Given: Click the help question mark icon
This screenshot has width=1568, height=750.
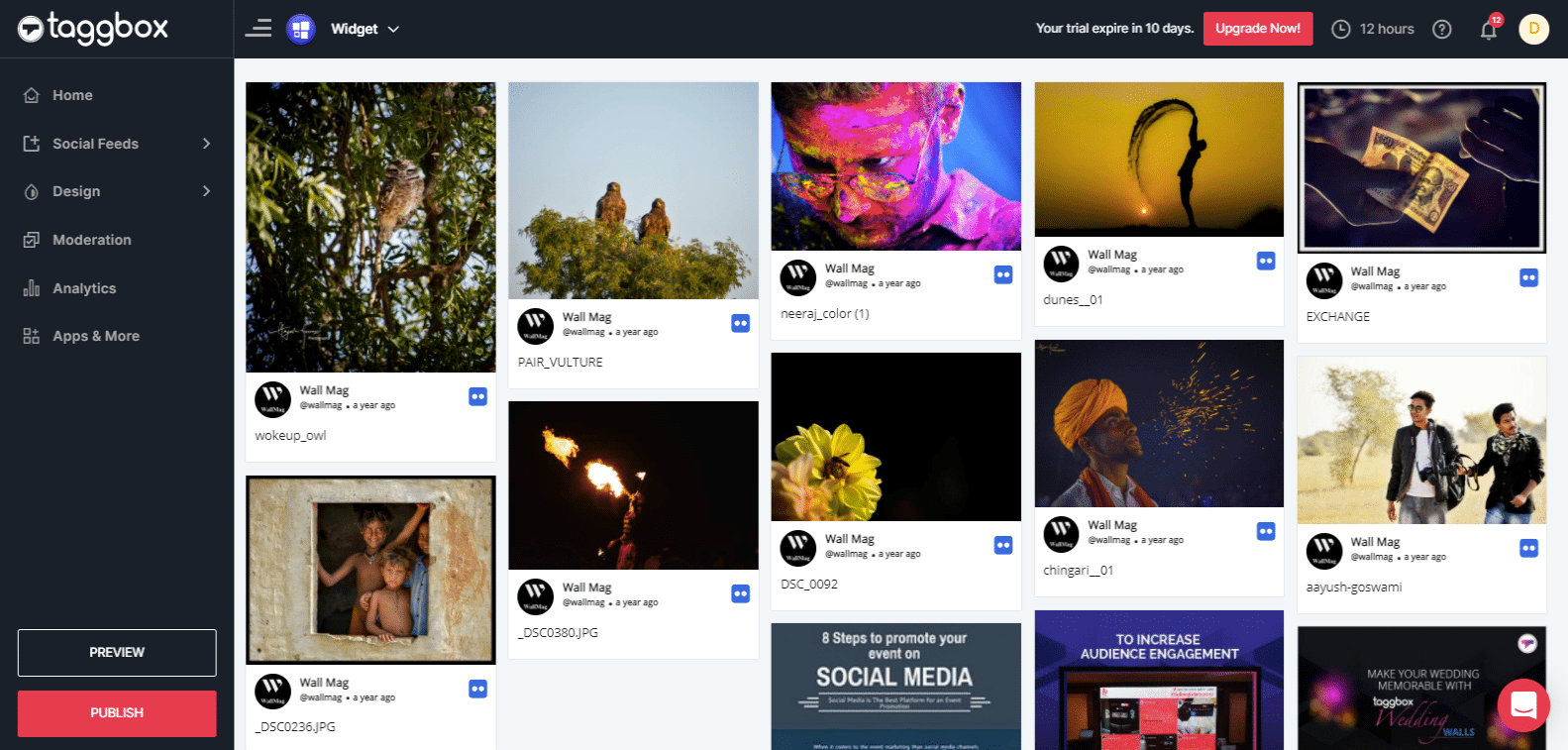Looking at the screenshot, I should [1442, 30].
